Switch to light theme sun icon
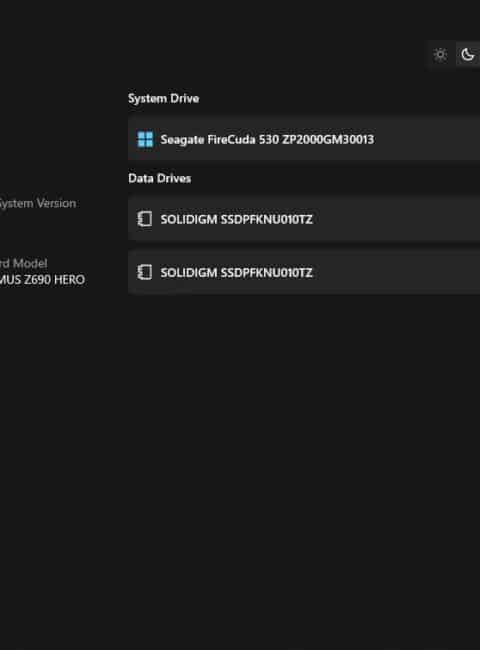This screenshot has height=650, width=480. tap(440, 54)
